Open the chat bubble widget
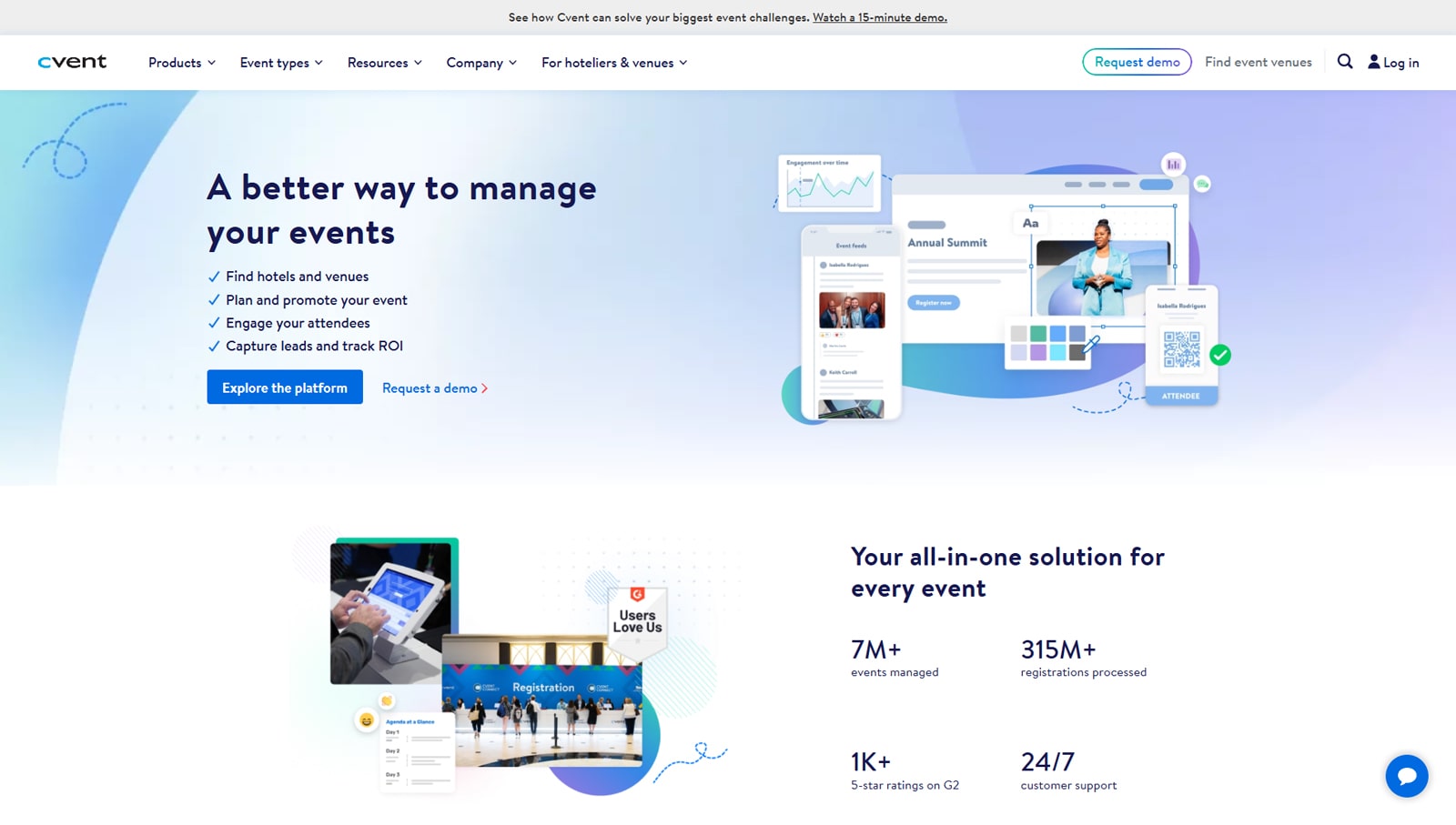This screenshot has width=1456, height=825. click(1407, 776)
